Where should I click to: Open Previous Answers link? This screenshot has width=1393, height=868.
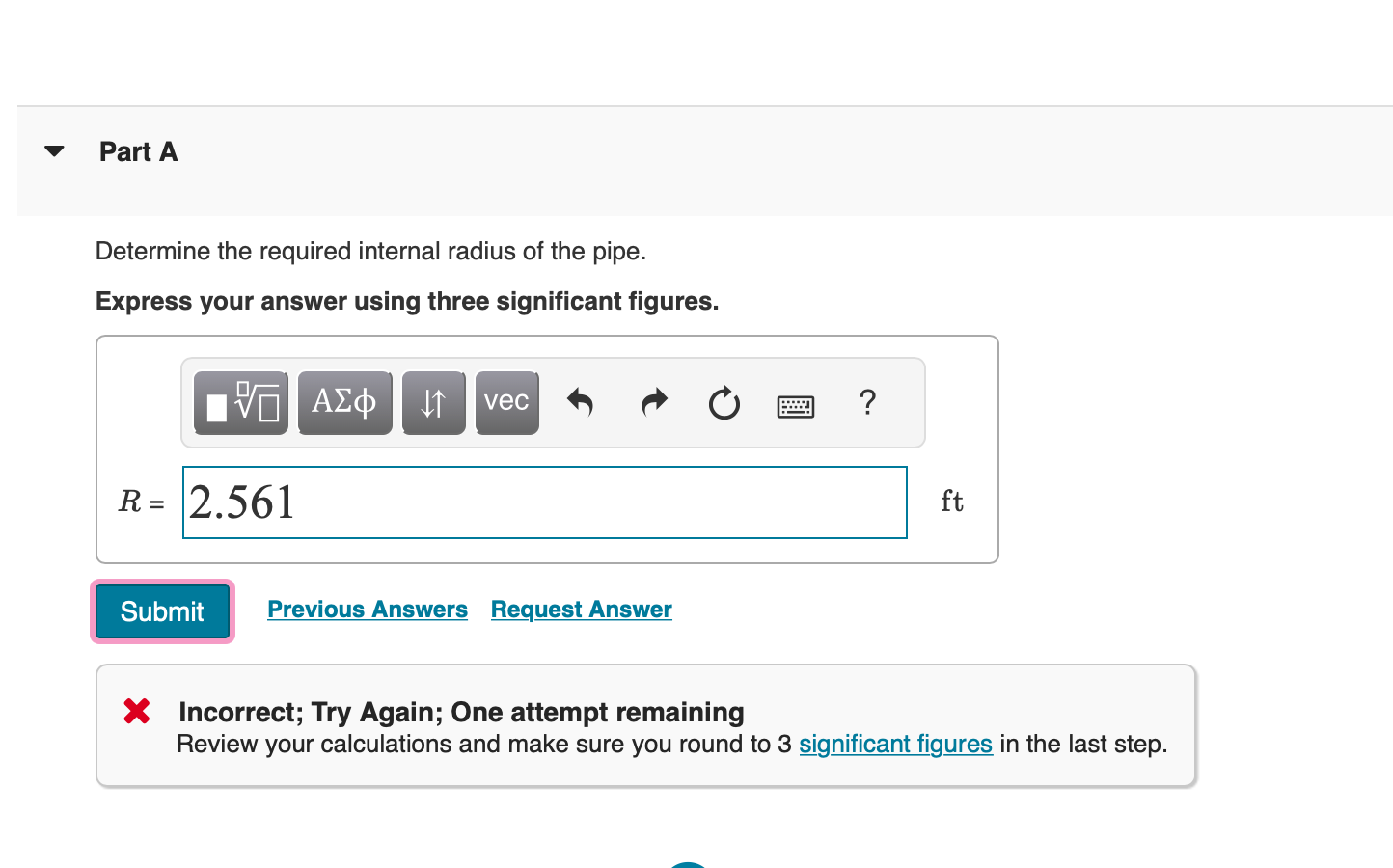click(368, 610)
